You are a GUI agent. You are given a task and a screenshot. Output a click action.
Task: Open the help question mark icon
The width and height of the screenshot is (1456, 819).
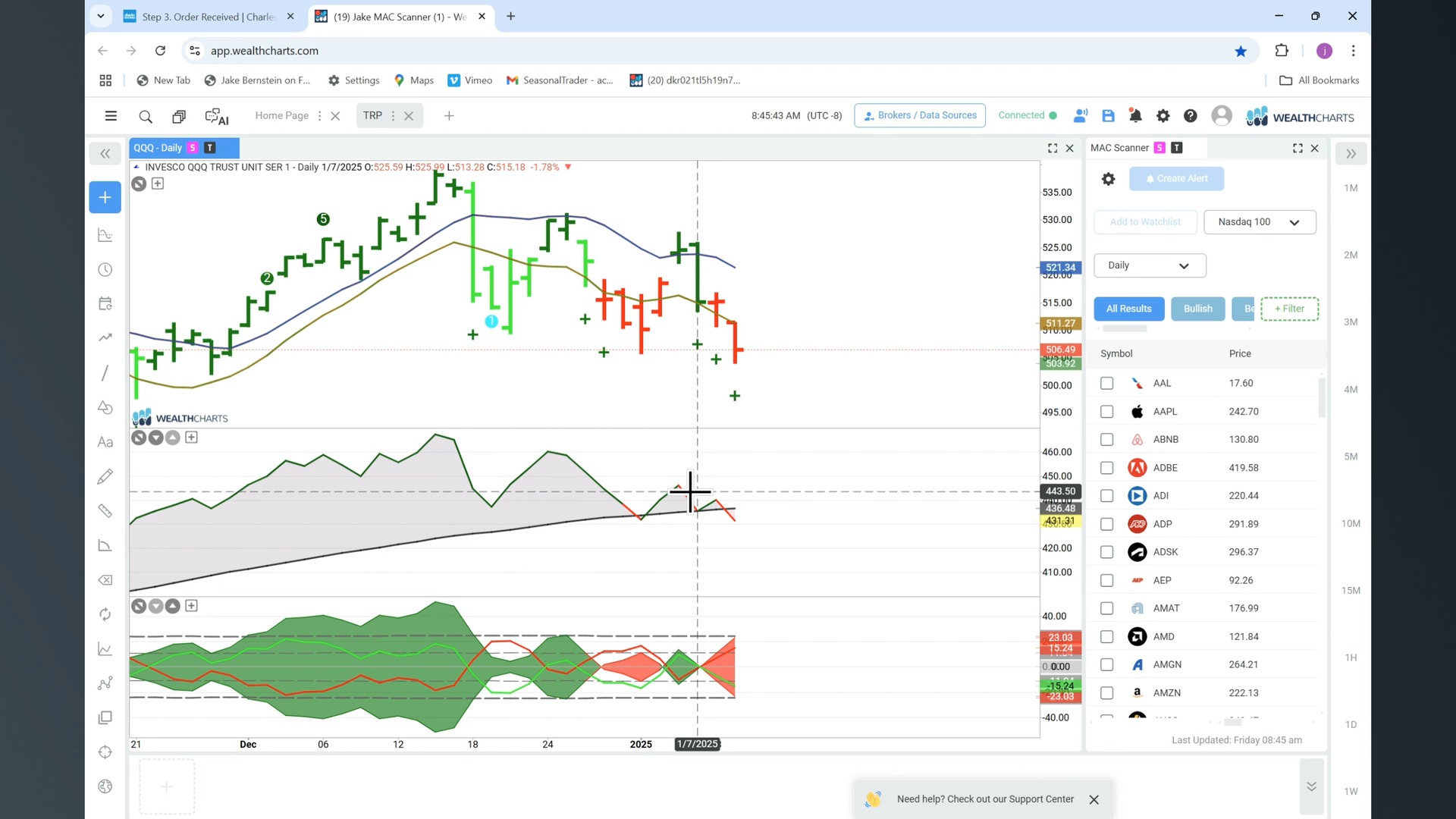coord(1191,116)
